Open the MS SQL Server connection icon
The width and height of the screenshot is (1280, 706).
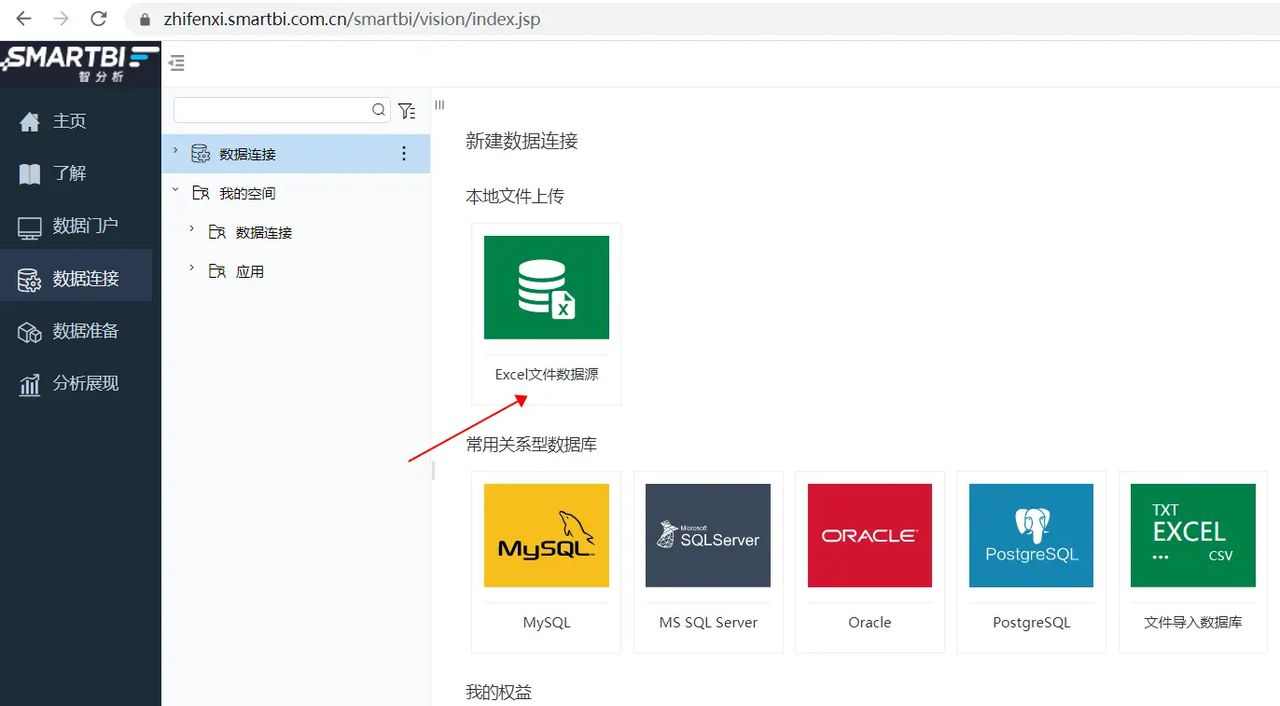pos(707,535)
